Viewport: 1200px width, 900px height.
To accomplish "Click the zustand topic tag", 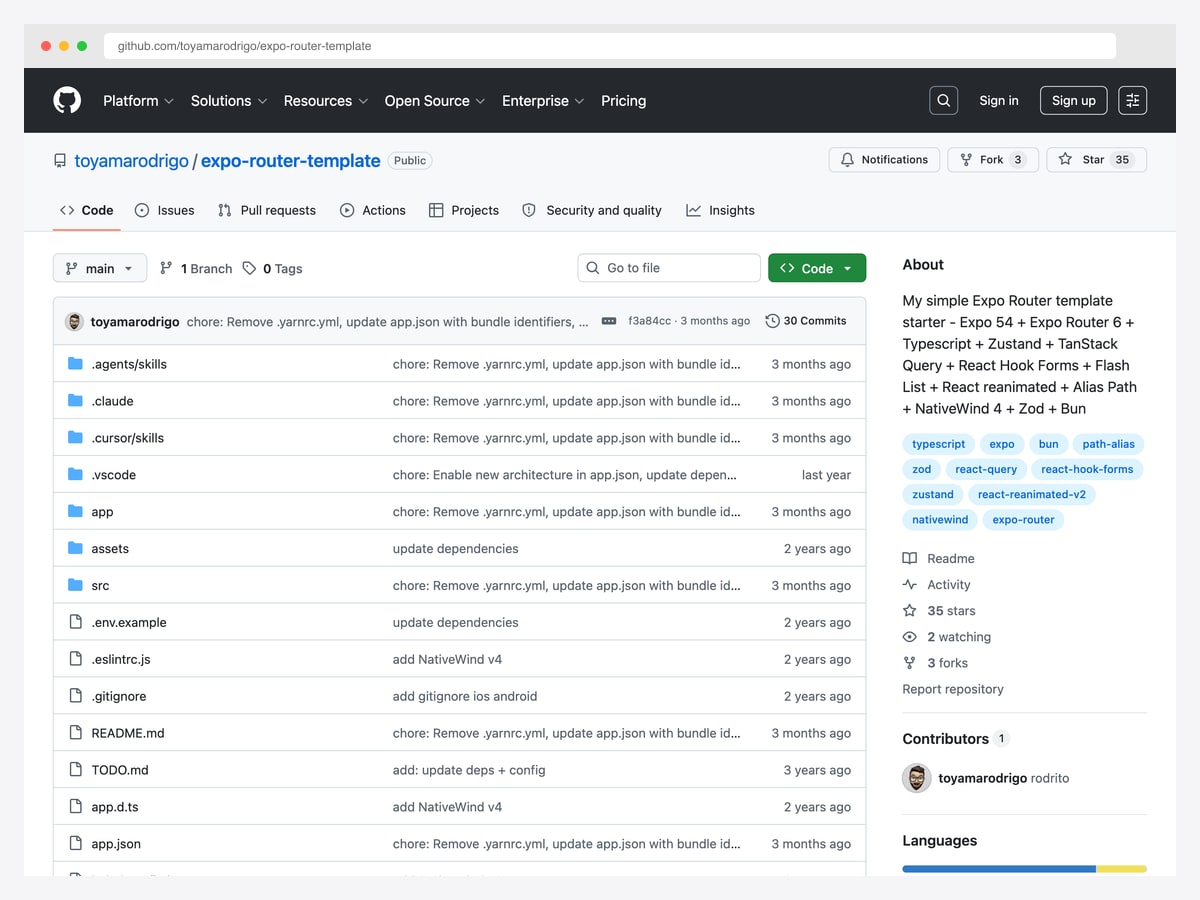I will click(x=933, y=494).
